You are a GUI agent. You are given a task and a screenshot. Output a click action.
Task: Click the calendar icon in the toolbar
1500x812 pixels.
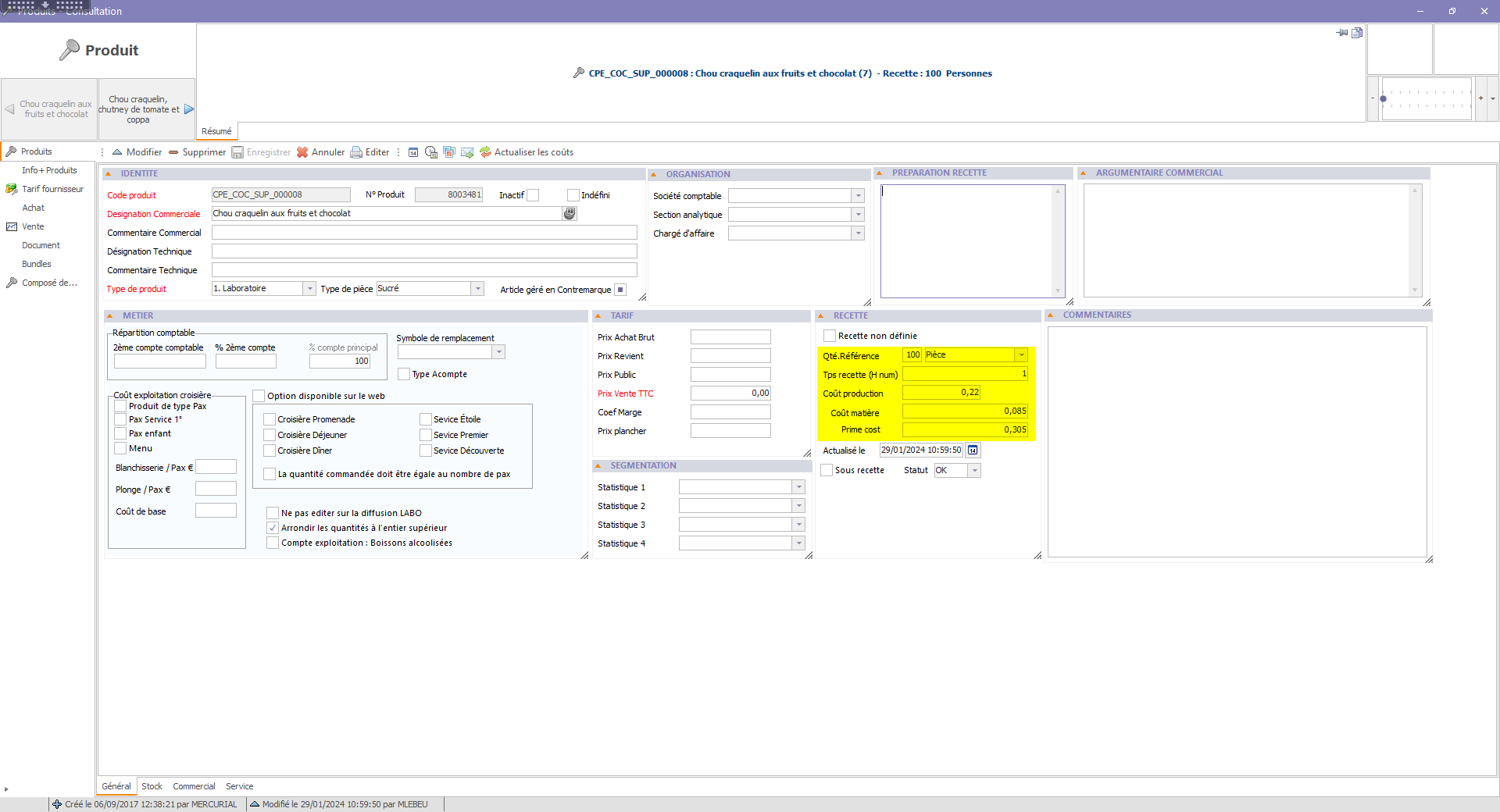413,152
